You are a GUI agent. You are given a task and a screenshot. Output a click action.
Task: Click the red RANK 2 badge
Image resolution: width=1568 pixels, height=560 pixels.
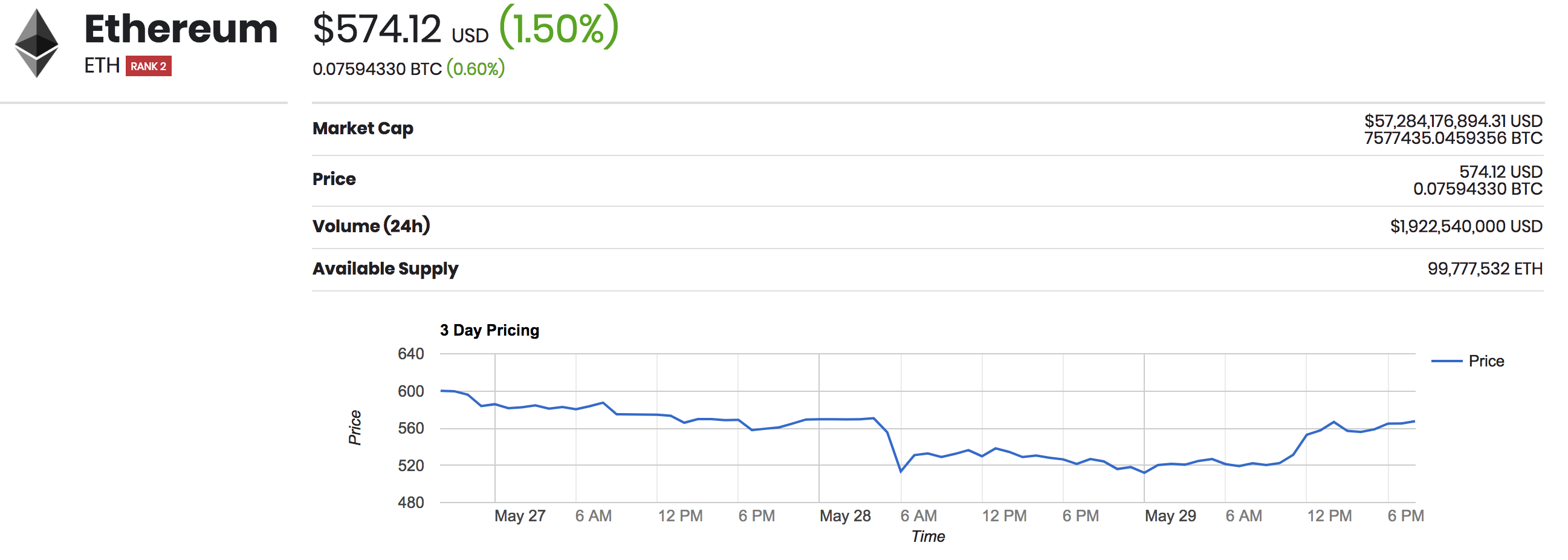(149, 66)
